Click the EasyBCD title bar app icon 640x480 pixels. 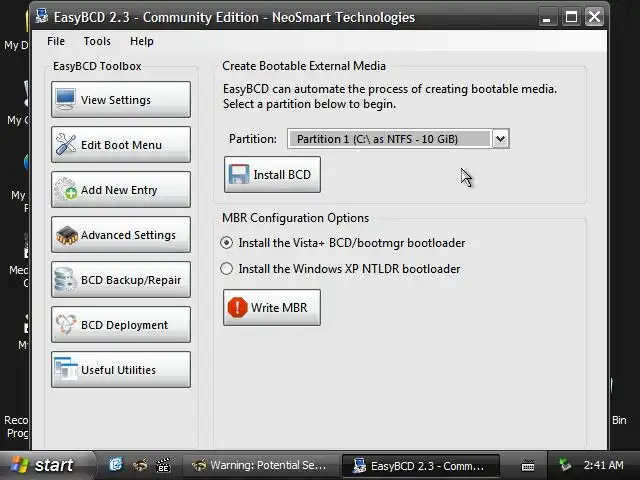tap(42, 16)
